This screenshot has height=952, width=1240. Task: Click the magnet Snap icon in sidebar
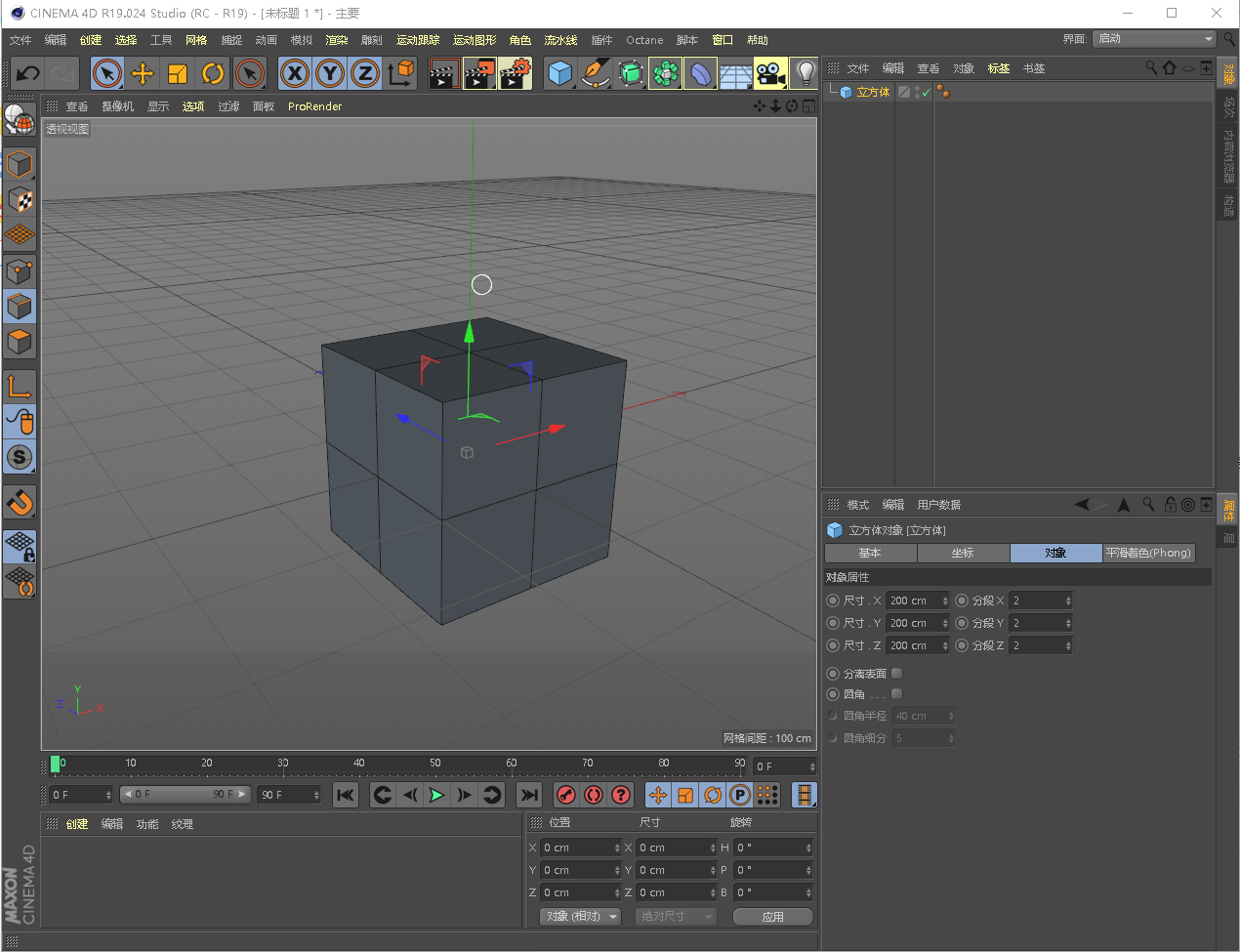(x=20, y=503)
